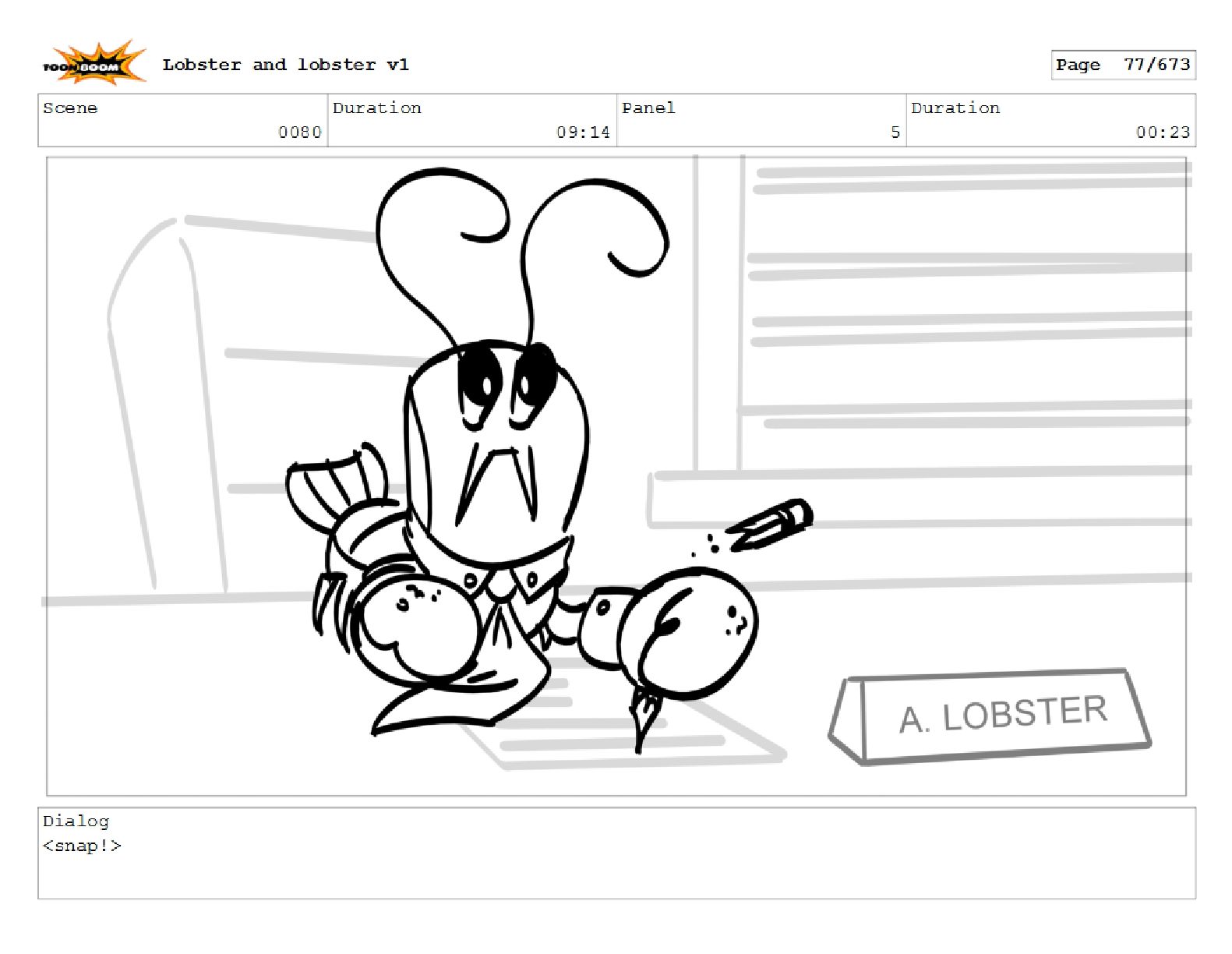Click the 'A. LOBSTER' desk nameplate

click(x=990, y=716)
